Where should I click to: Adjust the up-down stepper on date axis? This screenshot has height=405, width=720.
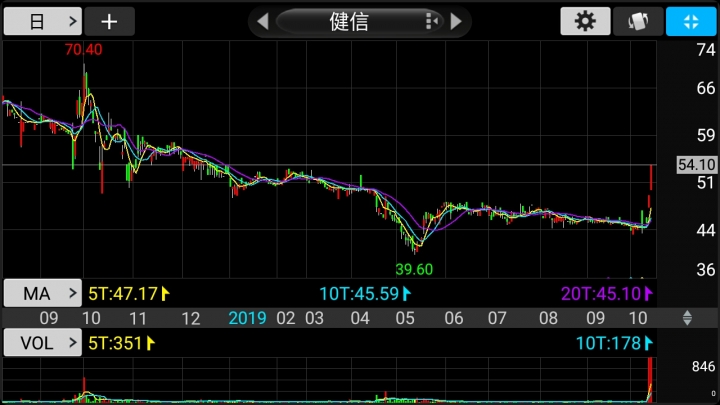[x=687, y=318]
